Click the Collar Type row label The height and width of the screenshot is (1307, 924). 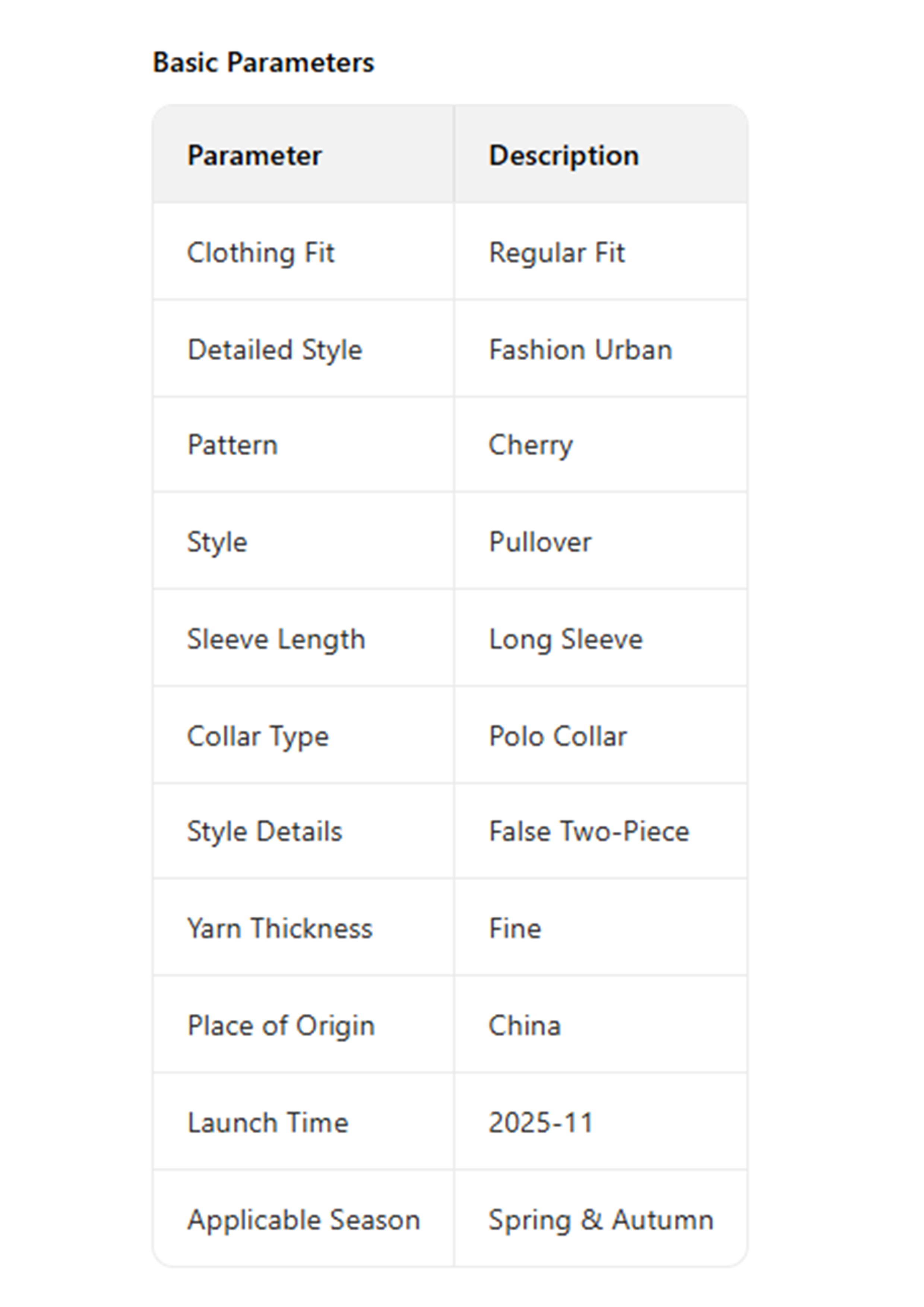[258, 736]
